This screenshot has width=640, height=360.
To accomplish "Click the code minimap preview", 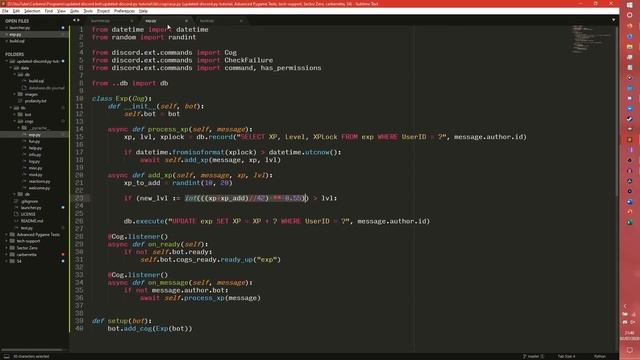I will click(591, 40).
